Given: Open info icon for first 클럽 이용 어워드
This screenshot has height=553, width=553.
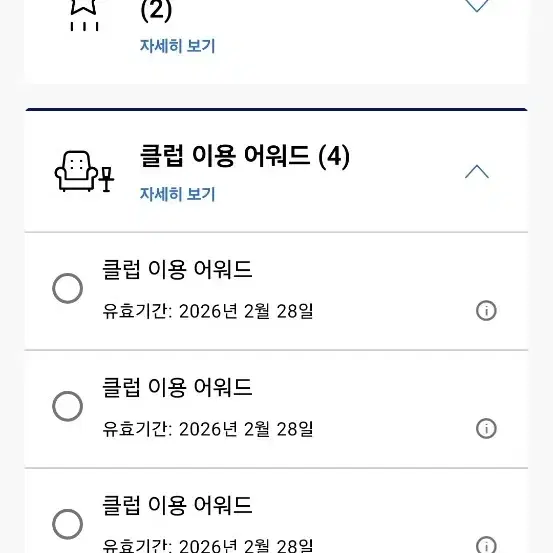Looking at the screenshot, I should tap(486, 311).
